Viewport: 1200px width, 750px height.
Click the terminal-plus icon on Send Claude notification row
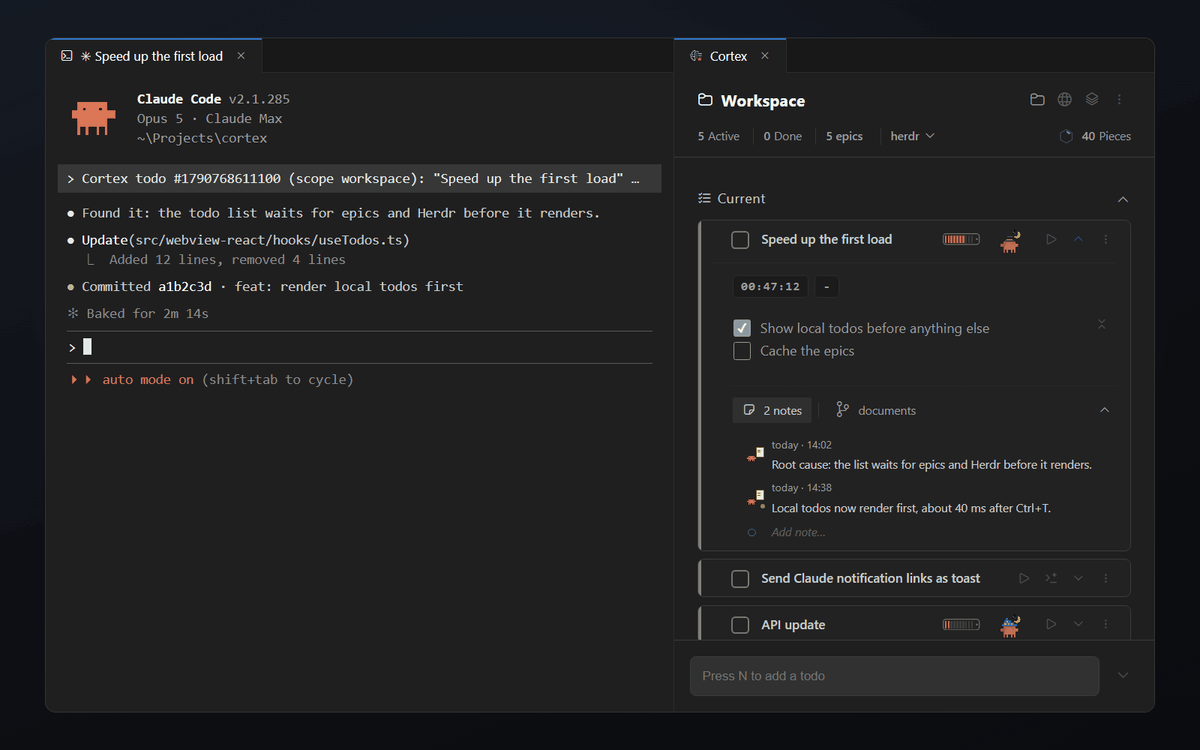coord(1051,579)
